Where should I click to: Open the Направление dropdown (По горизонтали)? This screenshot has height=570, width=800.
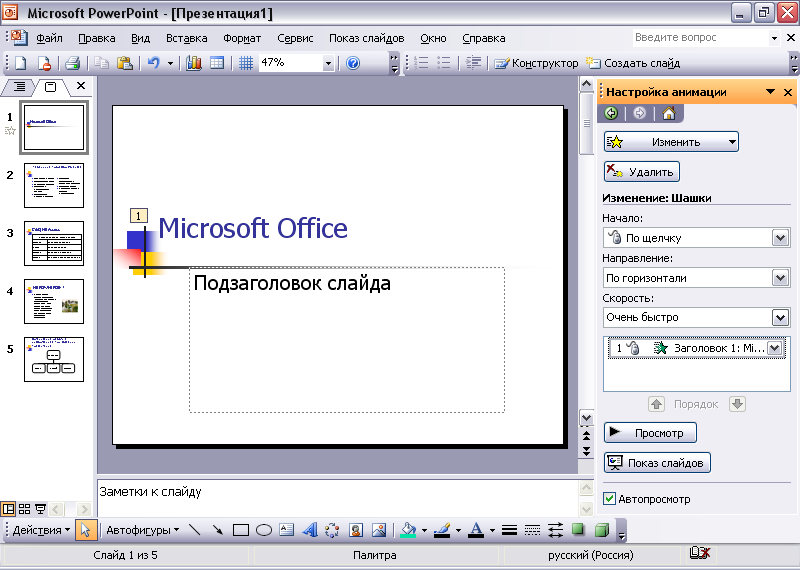click(x=780, y=278)
